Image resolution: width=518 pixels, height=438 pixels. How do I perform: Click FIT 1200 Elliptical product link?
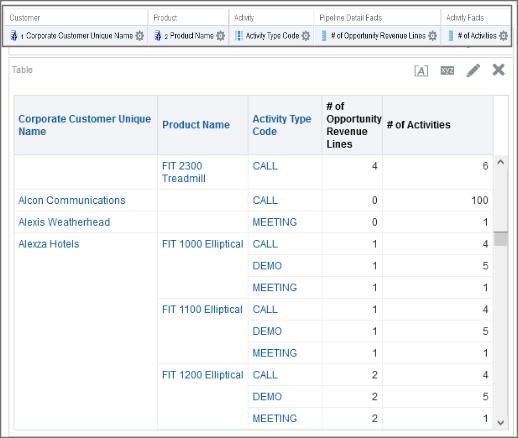pyautogui.click(x=203, y=375)
